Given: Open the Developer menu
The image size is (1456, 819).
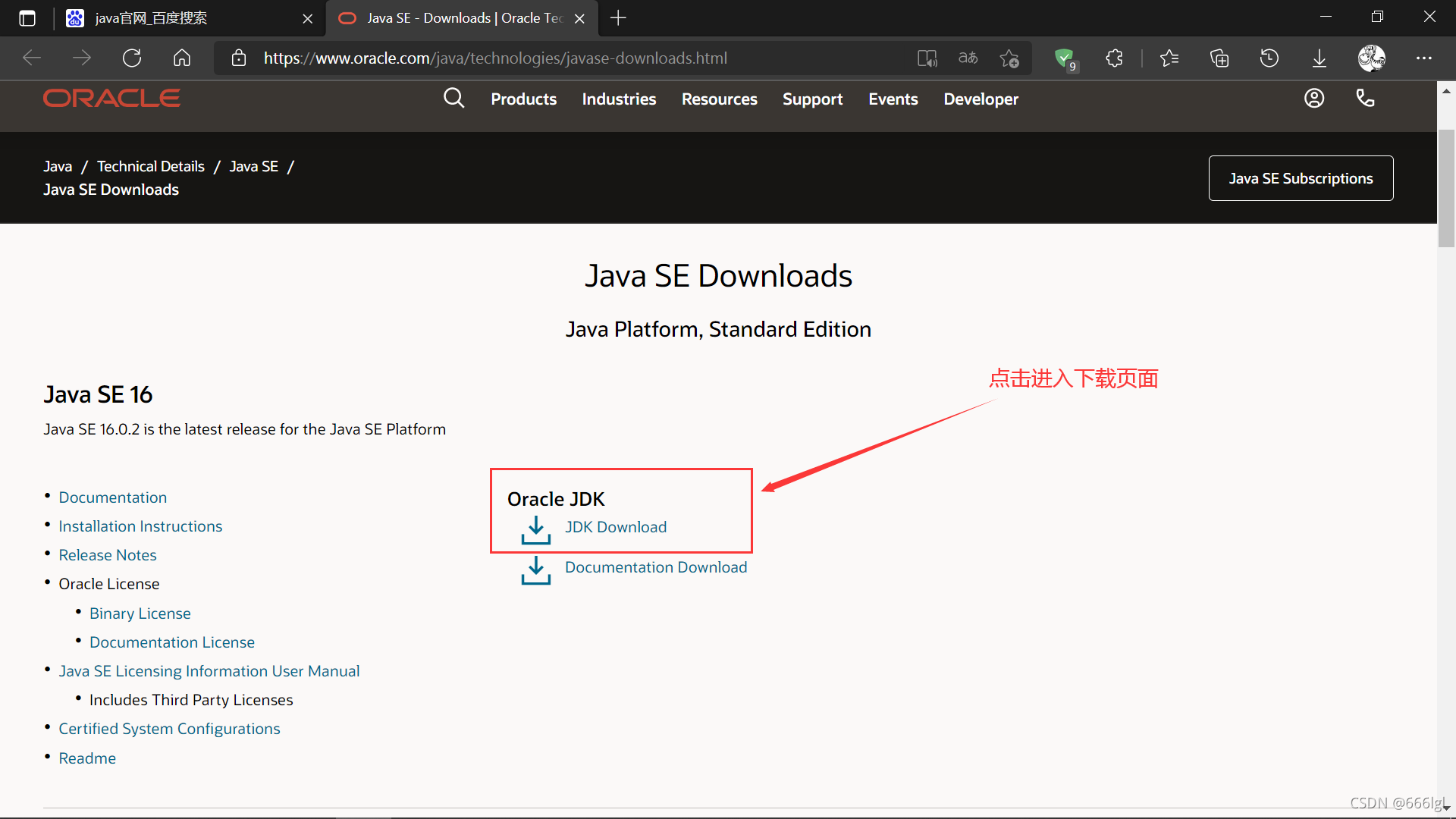Looking at the screenshot, I should click(x=981, y=99).
